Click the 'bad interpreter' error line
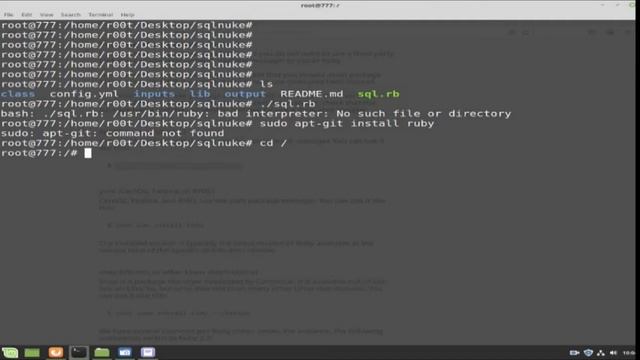 click(x=256, y=113)
